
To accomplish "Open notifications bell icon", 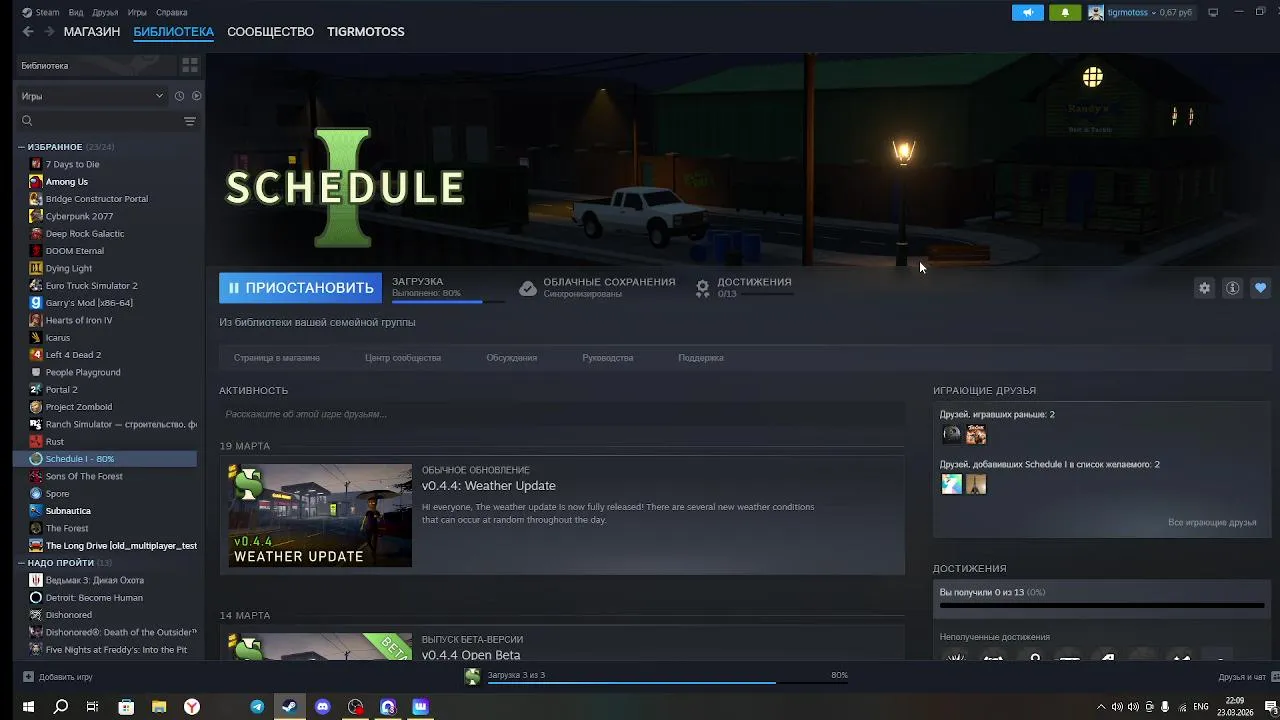I will (1065, 12).
